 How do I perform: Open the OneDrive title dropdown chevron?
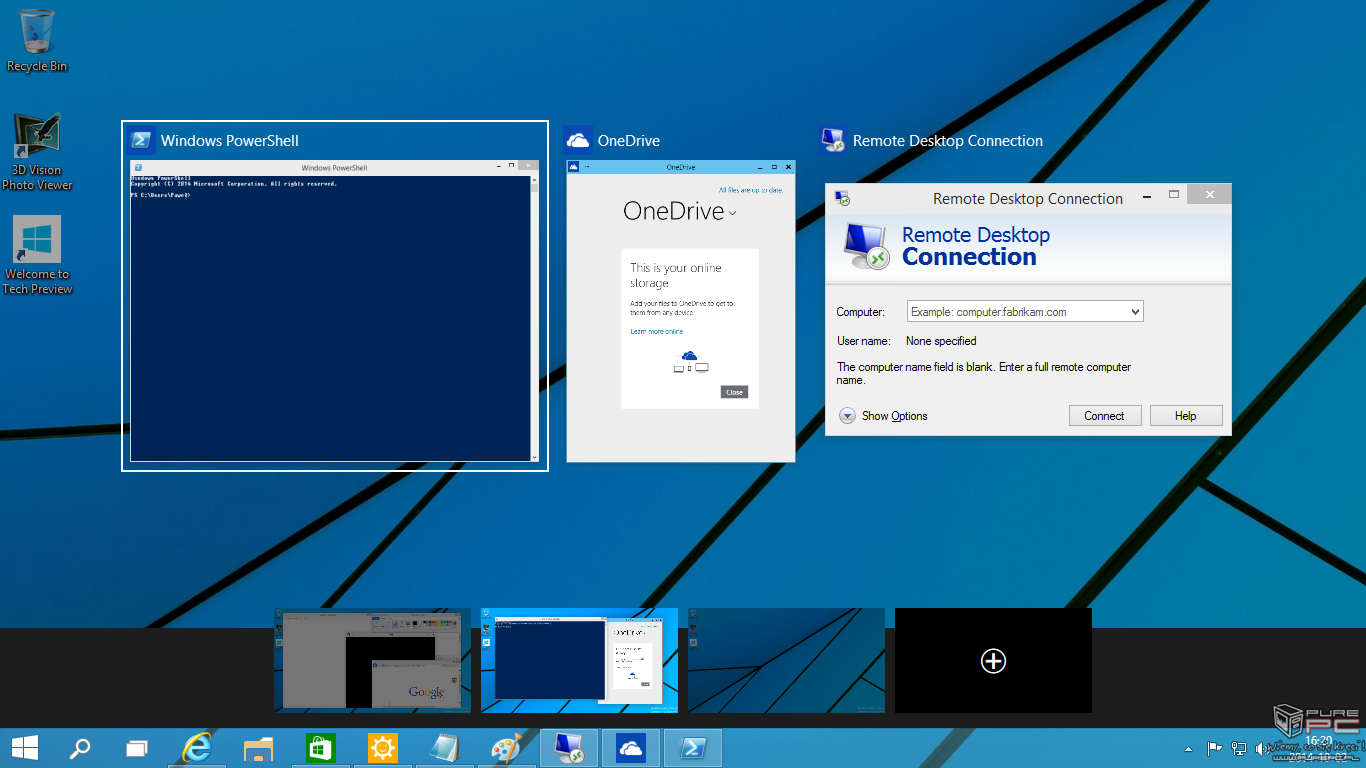(732, 213)
